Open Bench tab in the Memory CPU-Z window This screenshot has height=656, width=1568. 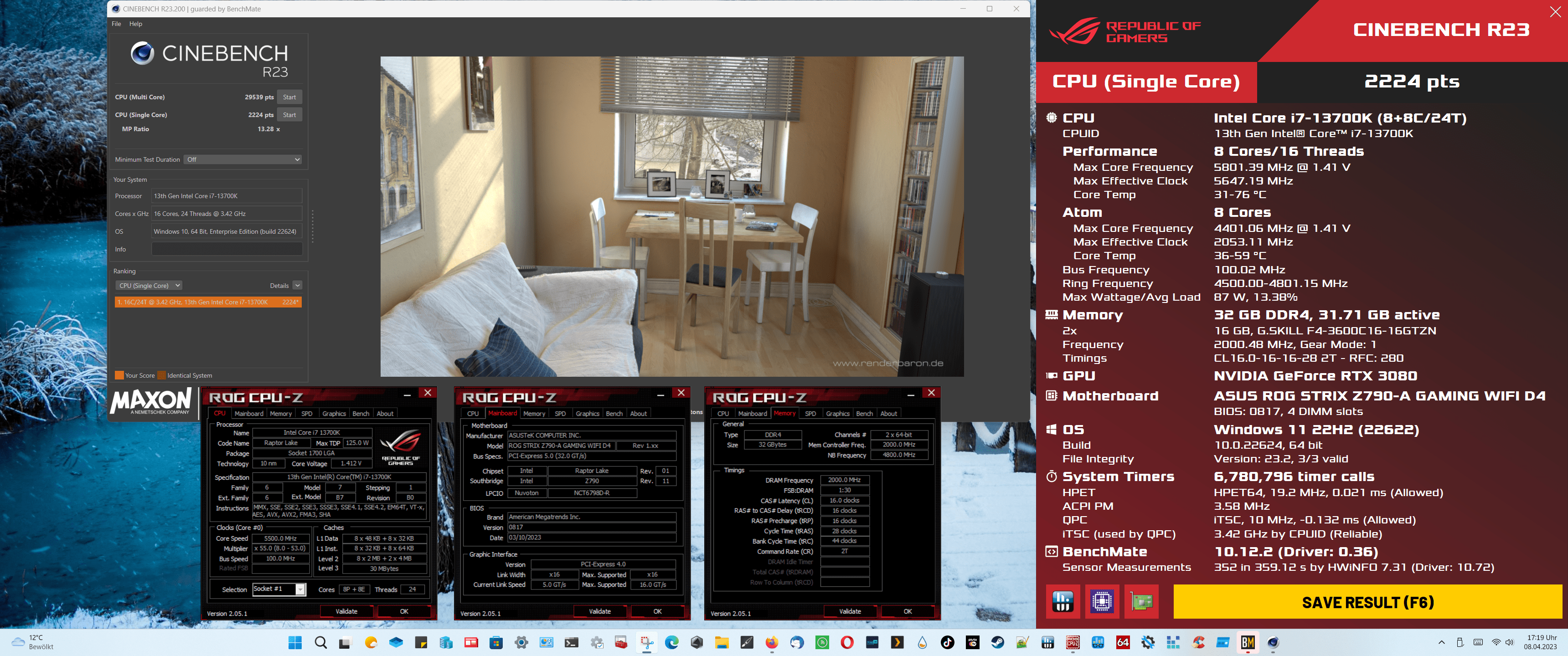tap(864, 413)
